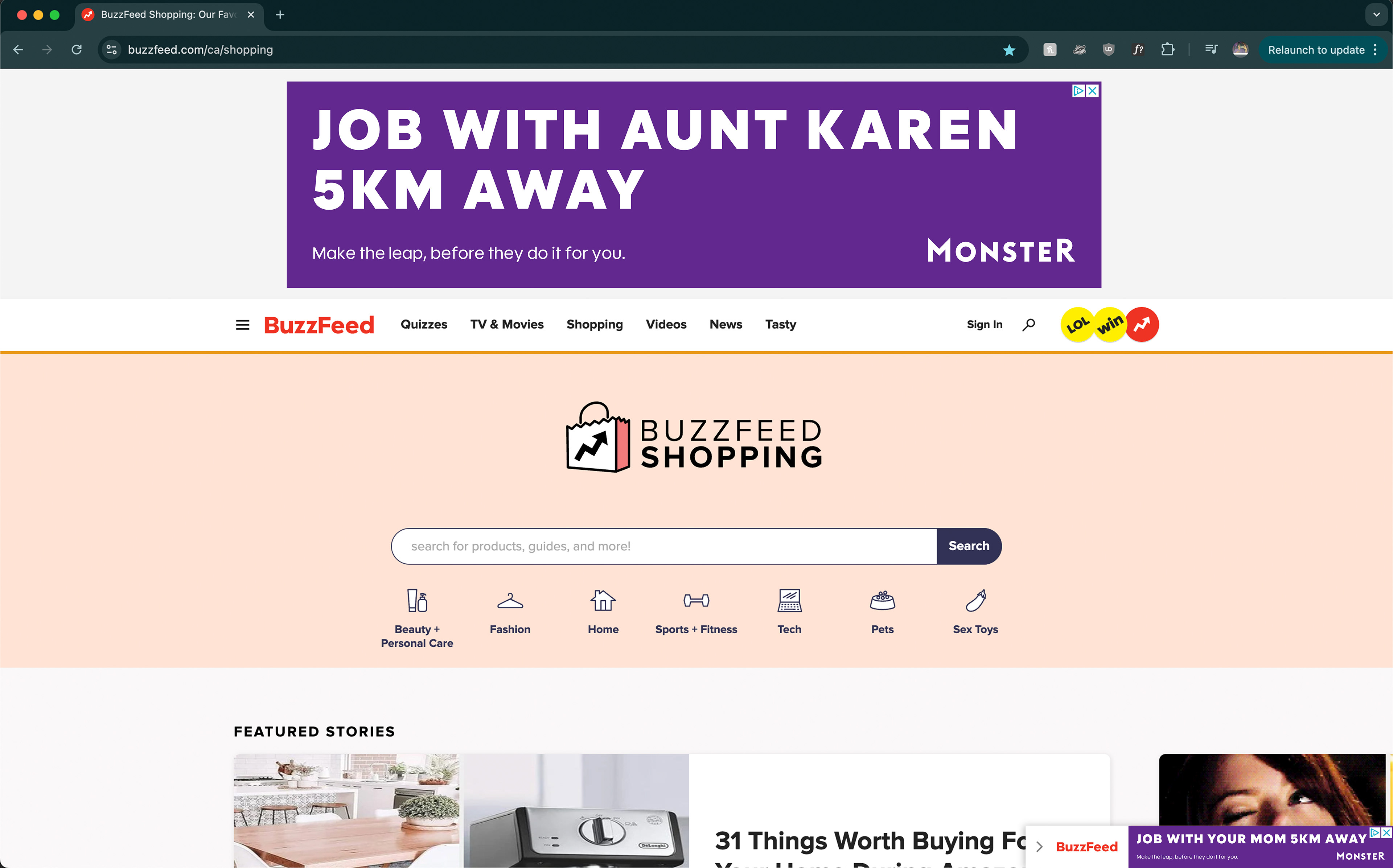
Task: Toggle the bookmark star in address bar
Action: [1009, 50]
